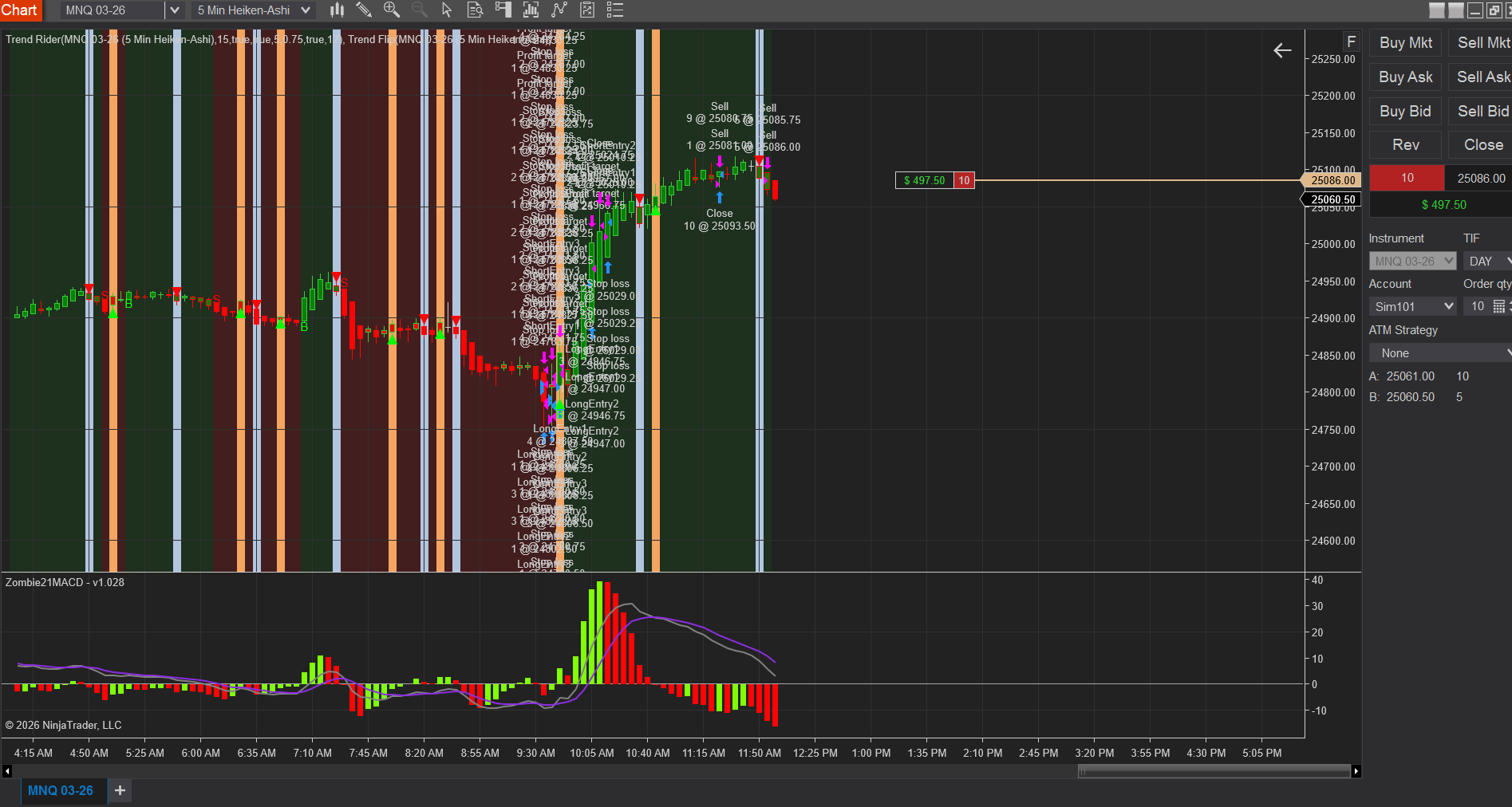Open the bar style (candlestick) menu
Image resolution: width=1512 pixels, height=807 pixels.
(x=337, y=10)
